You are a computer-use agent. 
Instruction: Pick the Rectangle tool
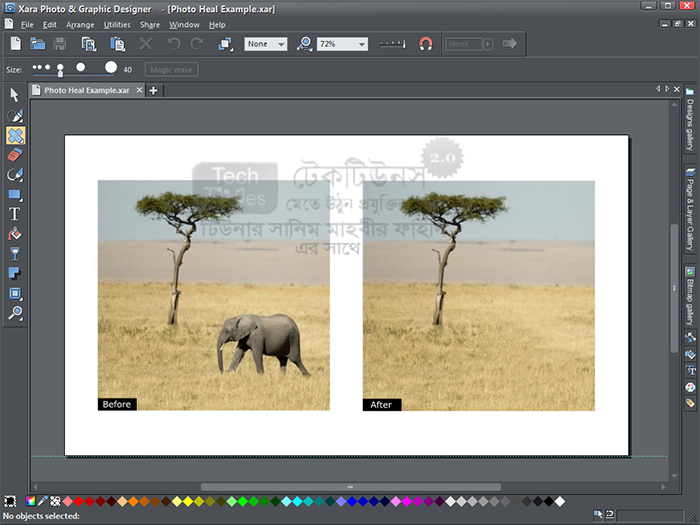[15, 194]
